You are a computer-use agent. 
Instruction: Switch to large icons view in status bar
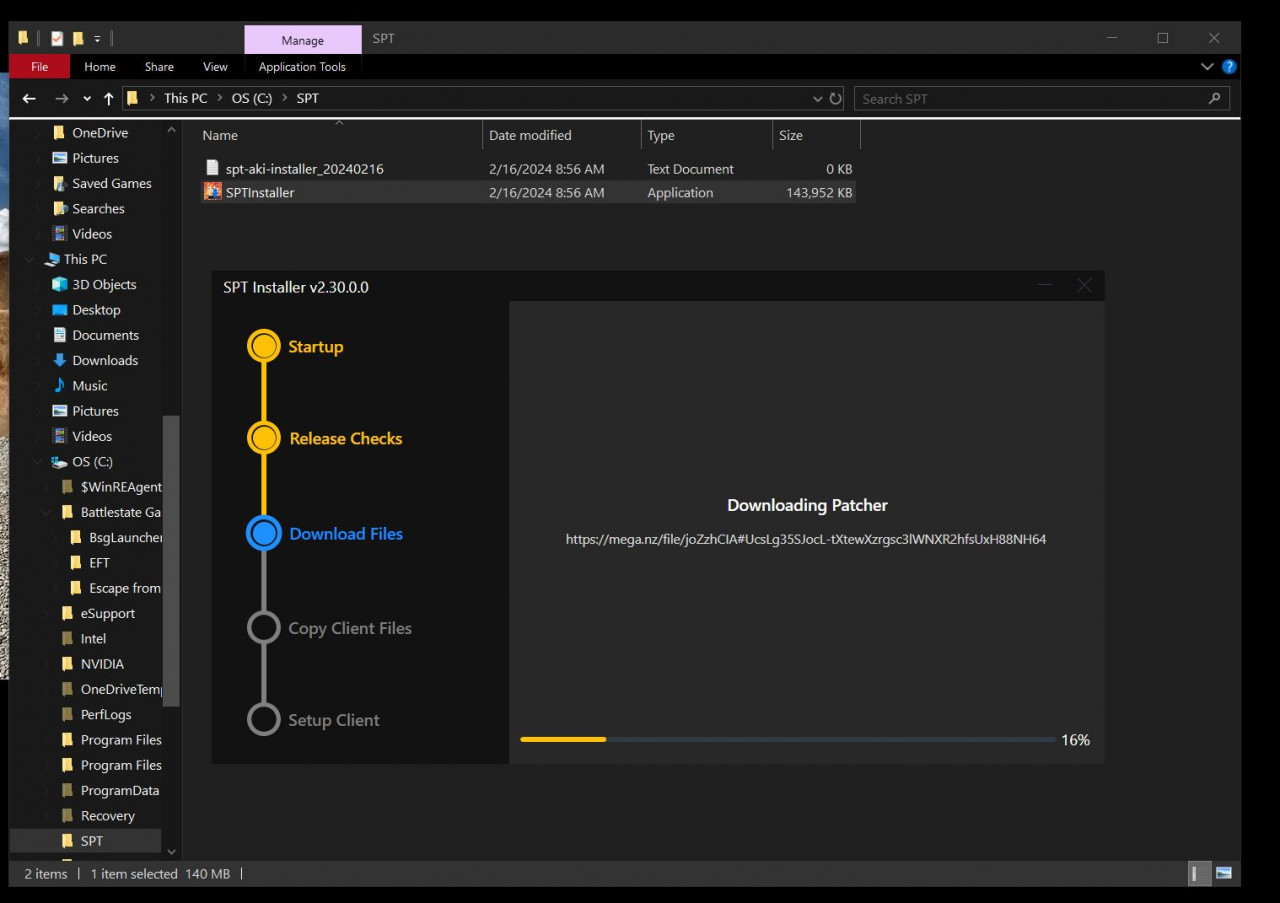click(1224, 873)
